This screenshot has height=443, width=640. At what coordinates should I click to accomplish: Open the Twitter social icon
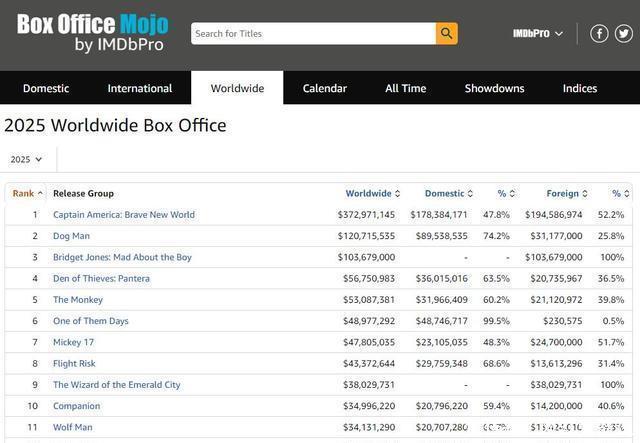click(624, 34)
